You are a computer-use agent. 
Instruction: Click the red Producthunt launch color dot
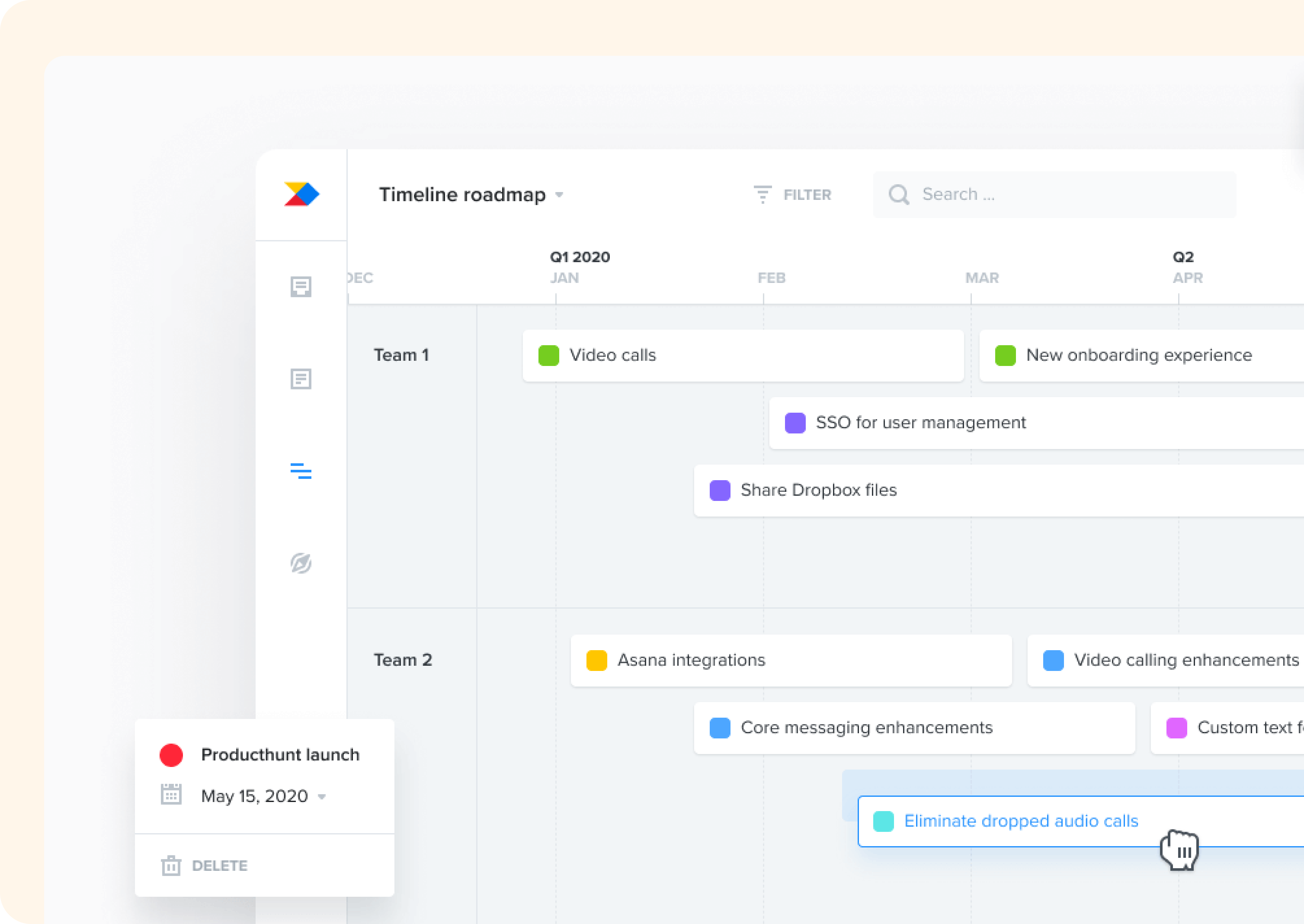point(171,755)
